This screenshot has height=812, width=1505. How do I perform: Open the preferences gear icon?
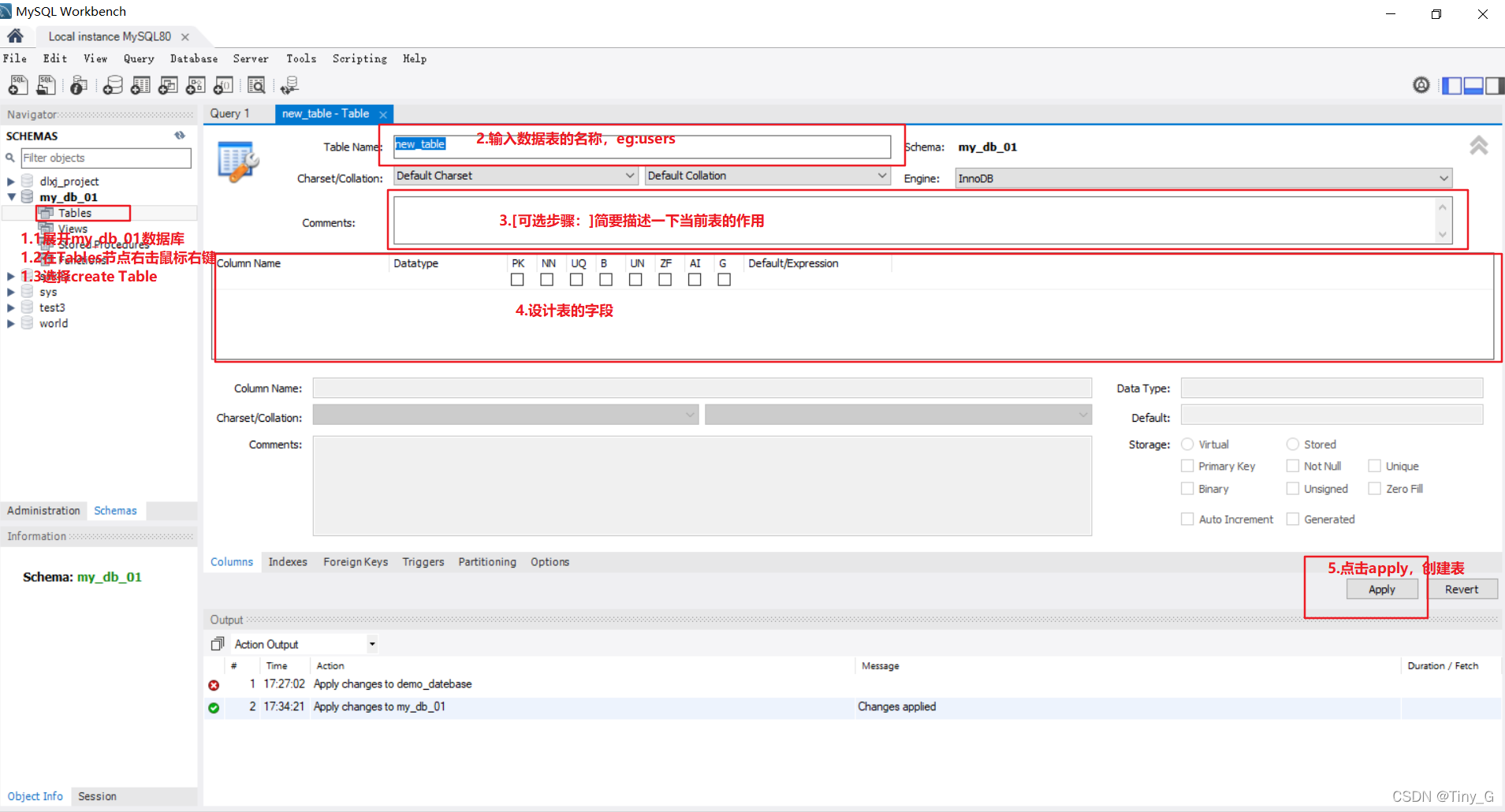pyautogui.click(x=1421, y=85)
